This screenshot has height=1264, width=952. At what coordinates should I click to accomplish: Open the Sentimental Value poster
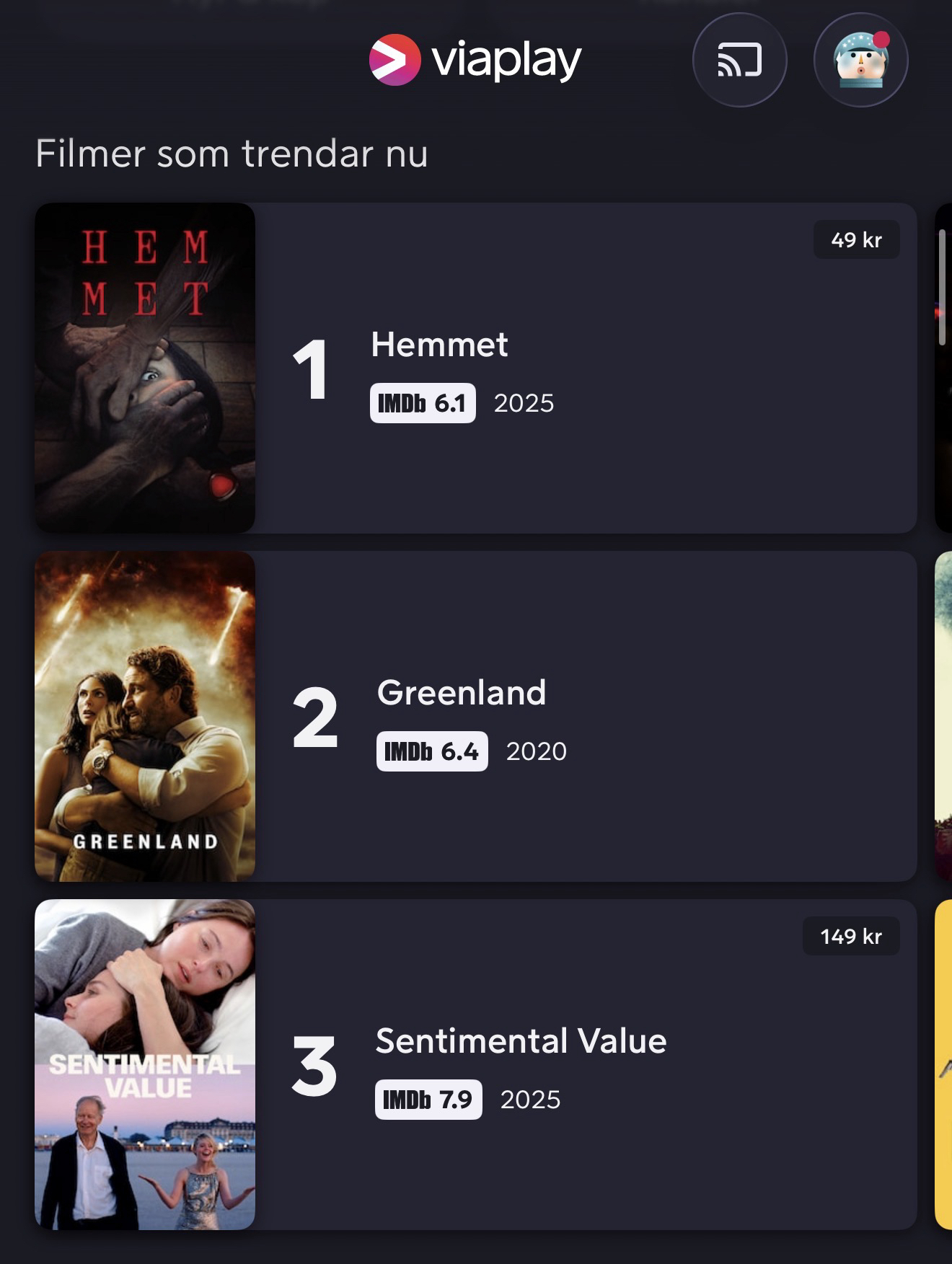pyautogui.click(x=145, y=1064)
